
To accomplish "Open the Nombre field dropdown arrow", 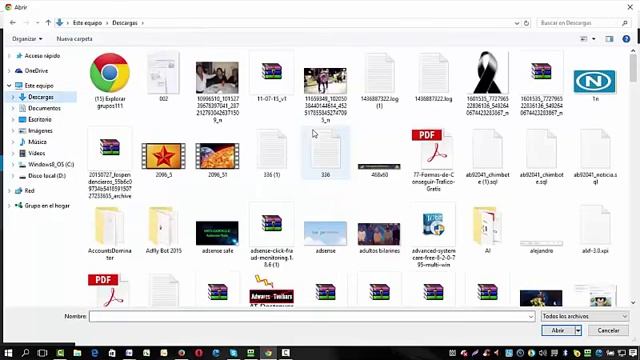I will click(531, 316).
